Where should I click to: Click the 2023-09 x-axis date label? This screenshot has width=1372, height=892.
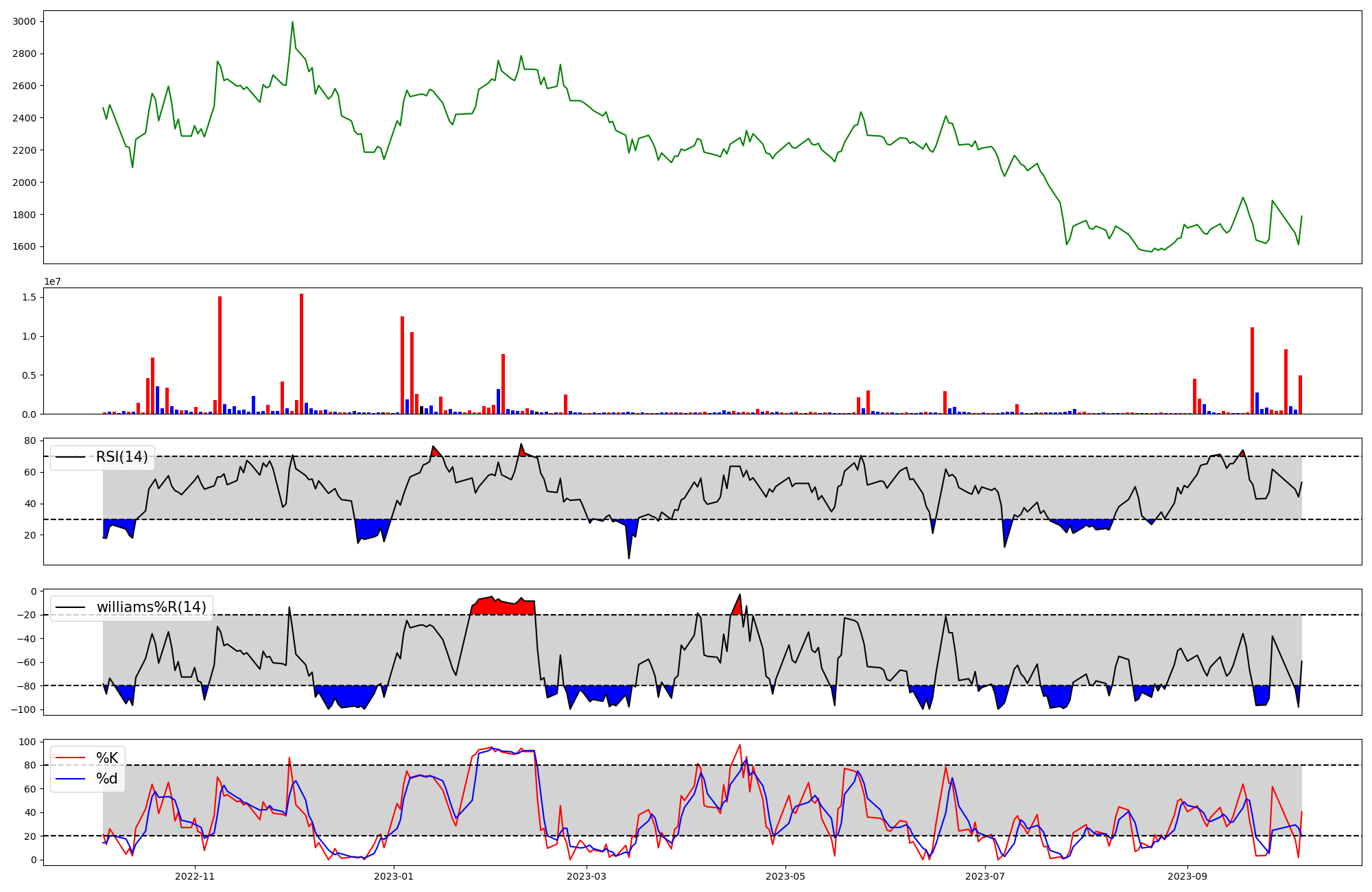point(1187,876)
